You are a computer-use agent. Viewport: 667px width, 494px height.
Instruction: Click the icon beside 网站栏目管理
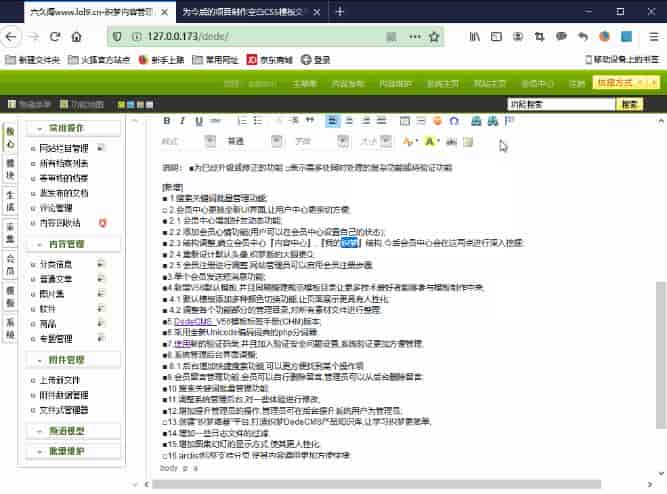pyautogui.click(x=102, y=148)
